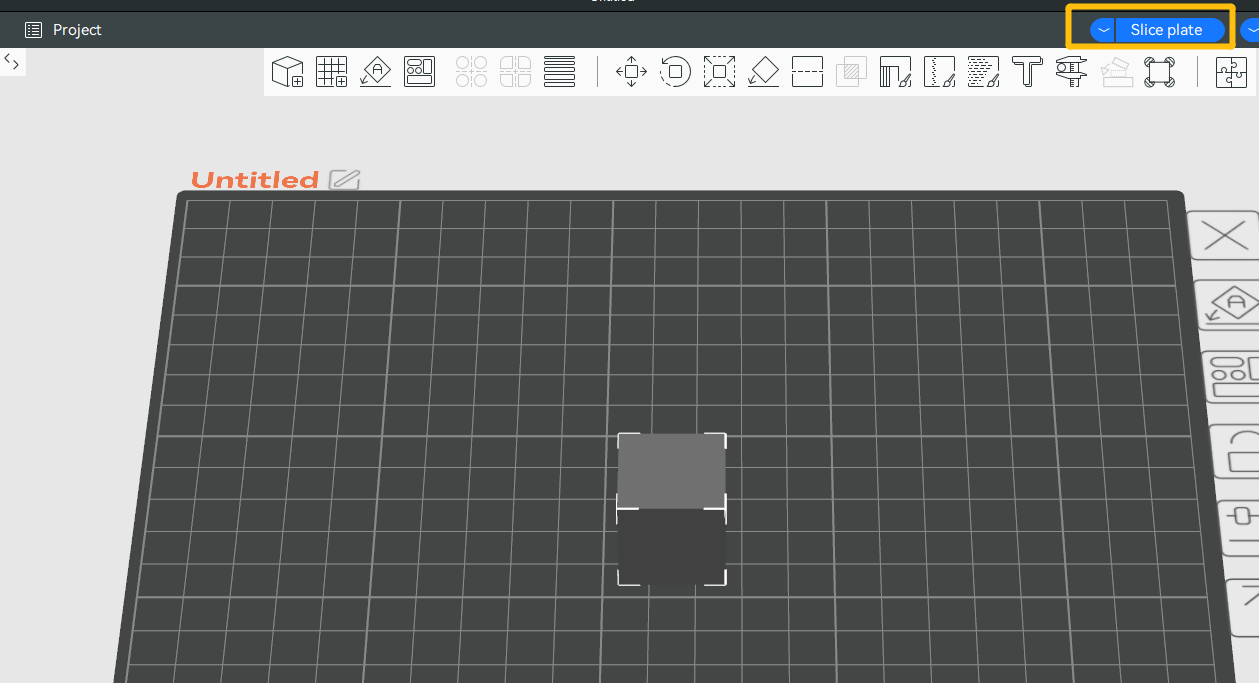Viewport: 1259px width, 683px height.
Task: Select the Cut tool
Action: pyautogui.click(x=807, y=72)
